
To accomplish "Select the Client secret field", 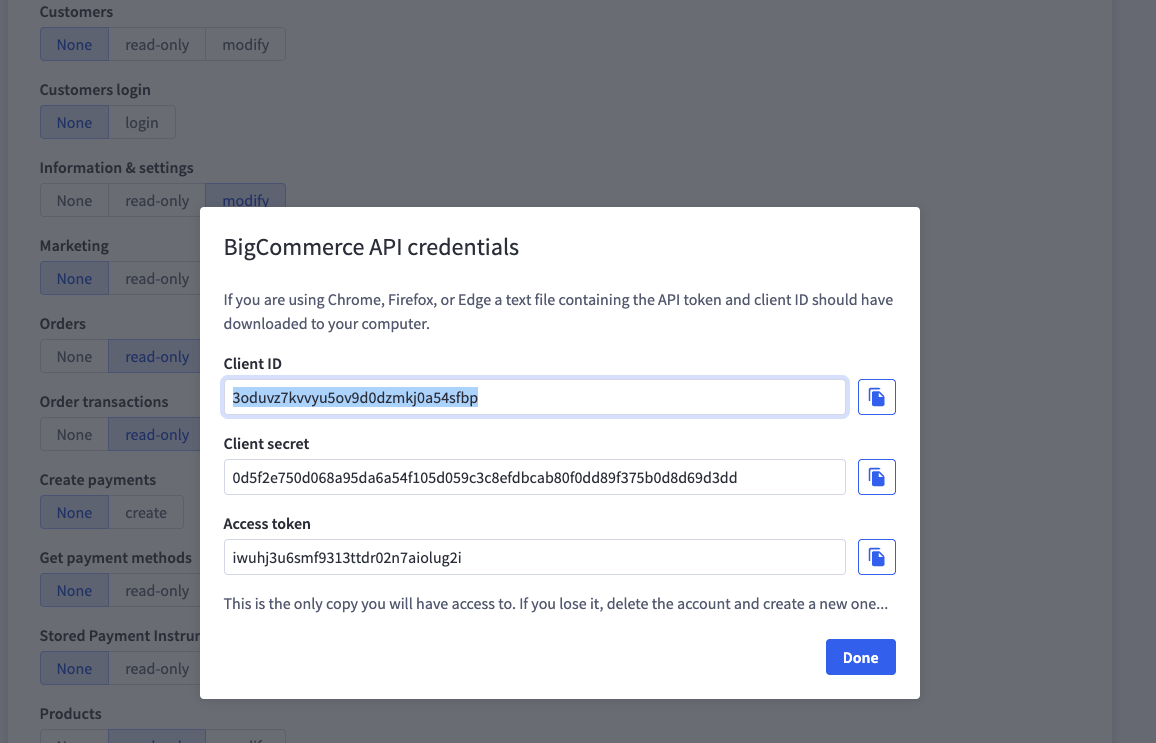I will tap(535, 477).
